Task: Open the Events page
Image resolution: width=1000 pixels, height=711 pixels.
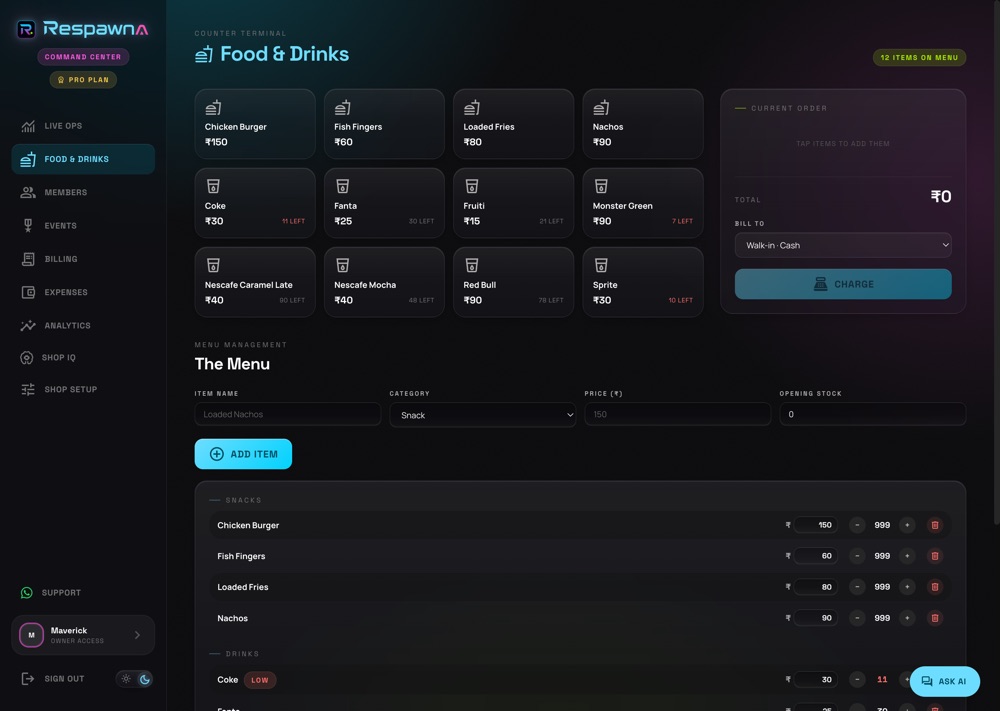Action: pyautogui.click(x=83, y=225)
